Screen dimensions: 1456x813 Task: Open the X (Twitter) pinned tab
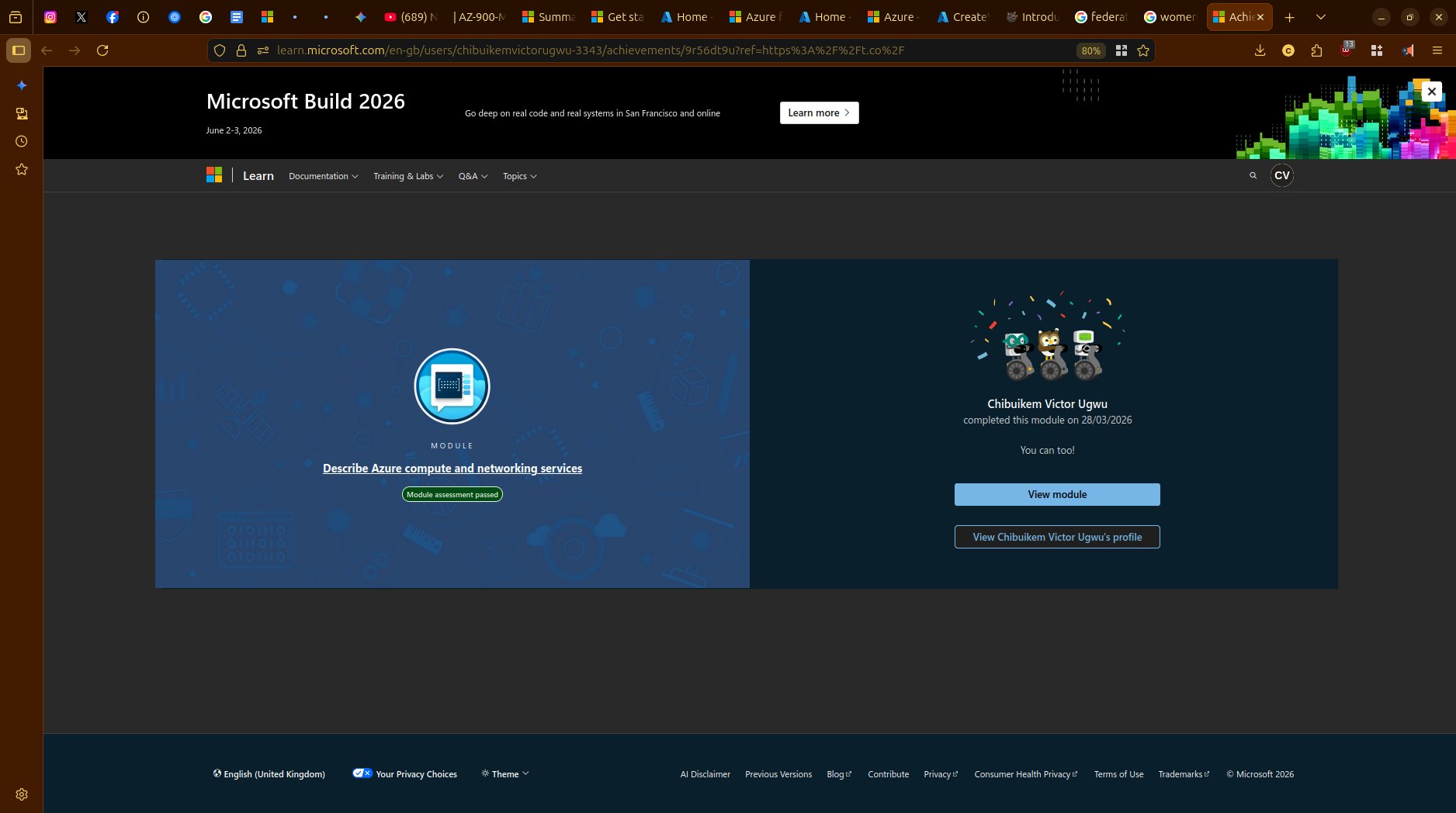(81, 16)
